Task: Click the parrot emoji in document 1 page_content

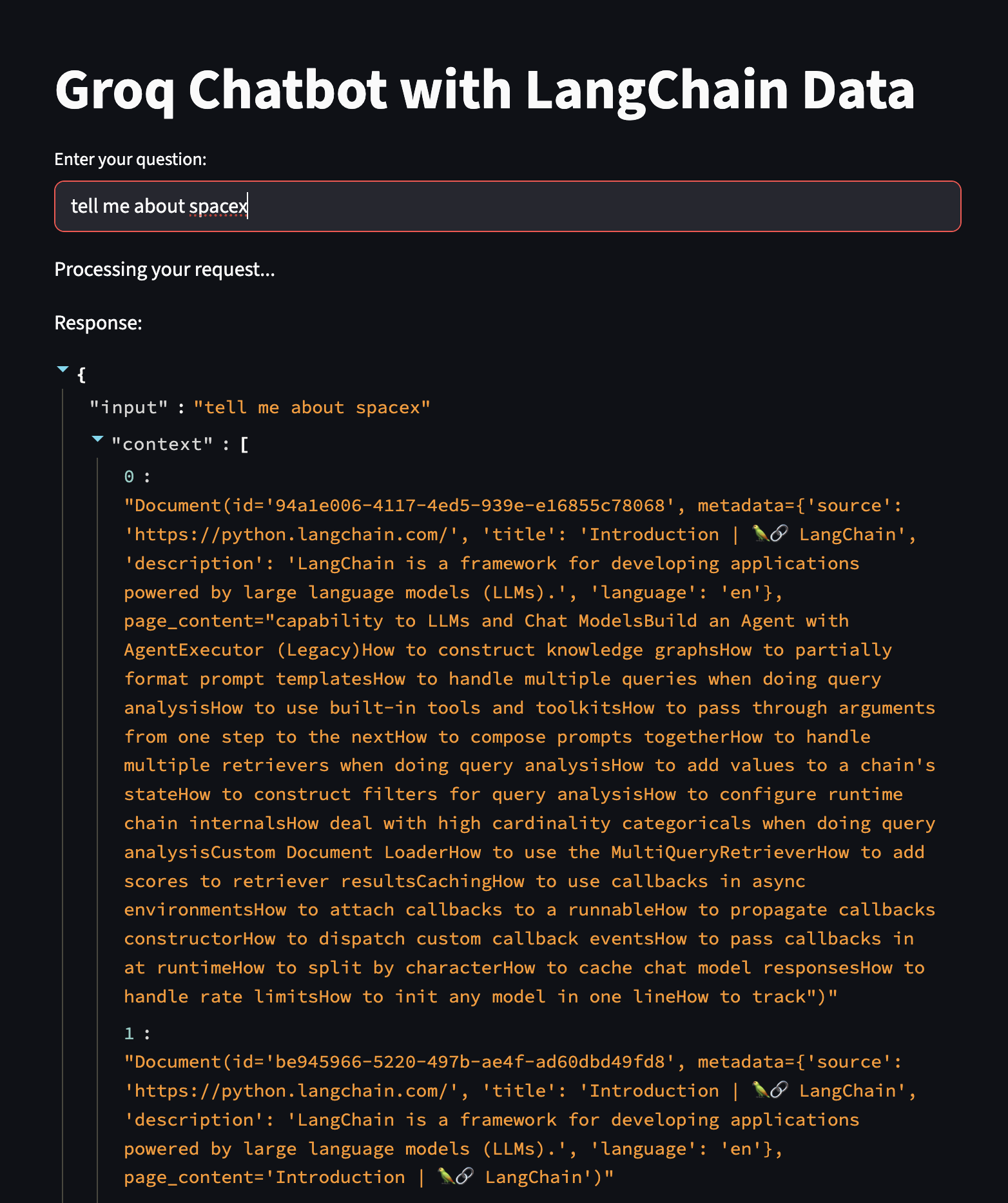Action: [447, 1177]
